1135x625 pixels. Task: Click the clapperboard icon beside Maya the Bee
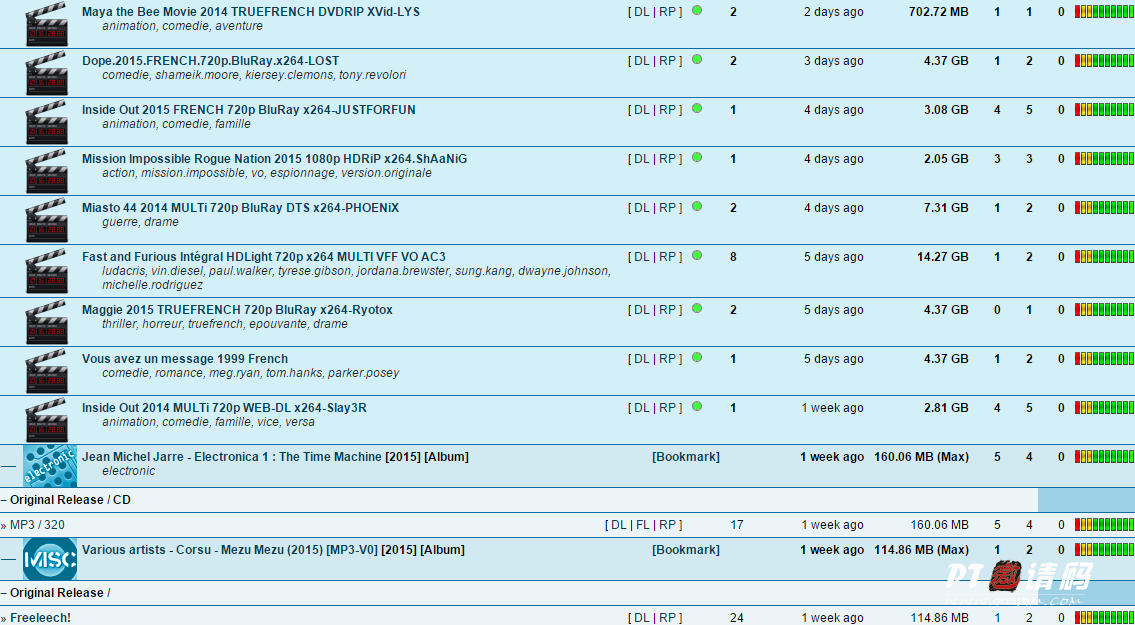click(x=46, y=24)
